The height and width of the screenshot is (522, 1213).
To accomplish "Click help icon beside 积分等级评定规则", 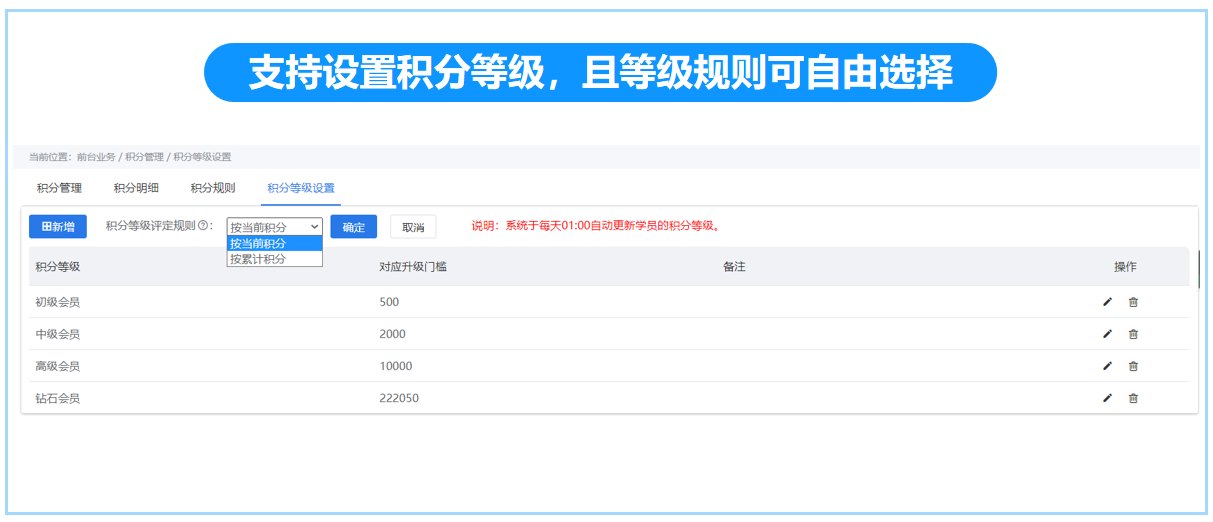I will pos(203,226).
